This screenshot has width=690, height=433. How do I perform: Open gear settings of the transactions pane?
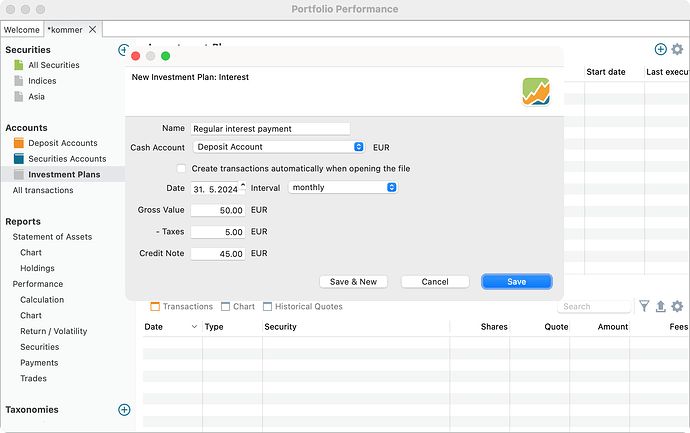click(677, 306)
